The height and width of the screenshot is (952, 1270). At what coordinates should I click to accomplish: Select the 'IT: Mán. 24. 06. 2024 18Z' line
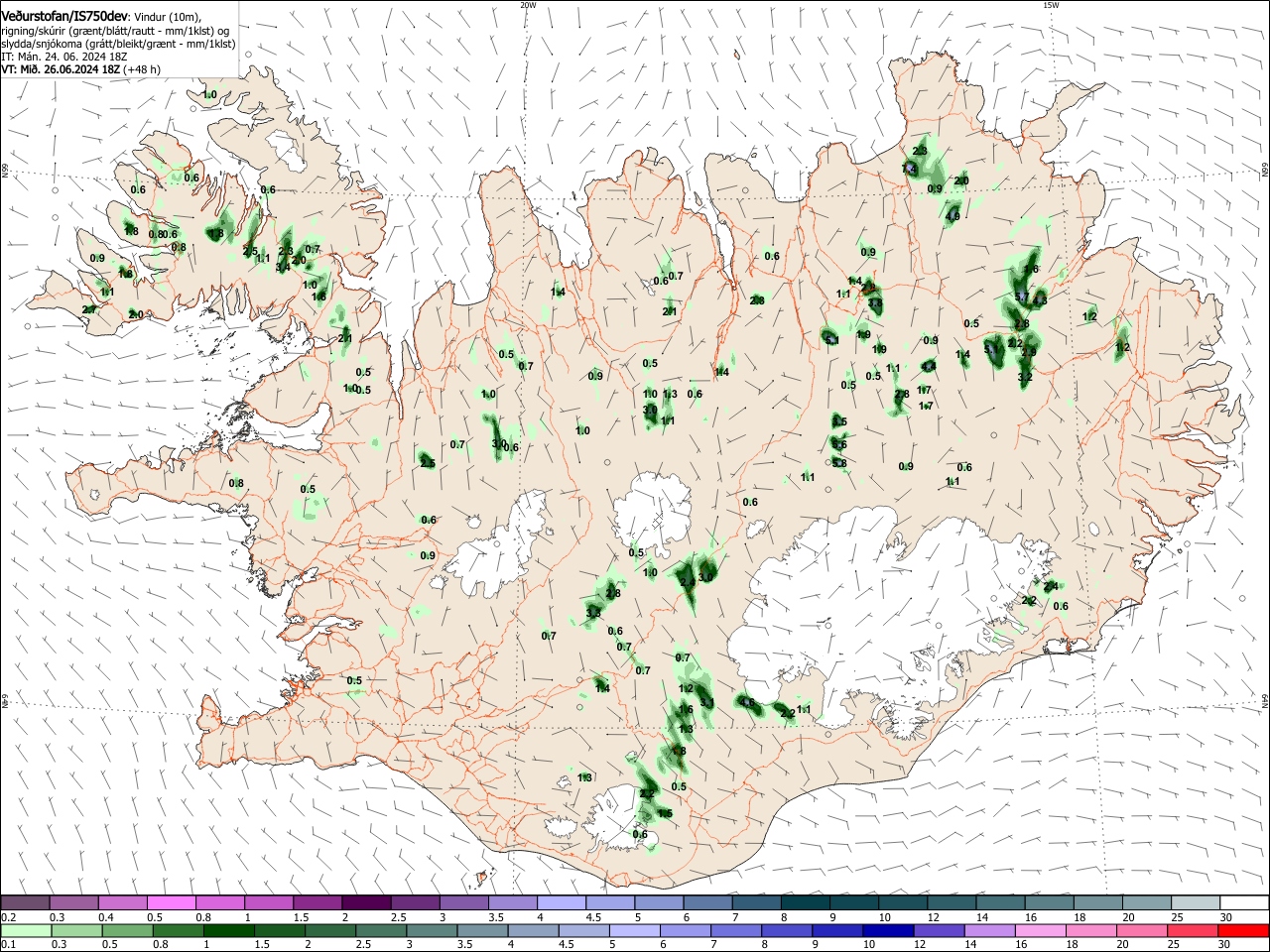64,57
